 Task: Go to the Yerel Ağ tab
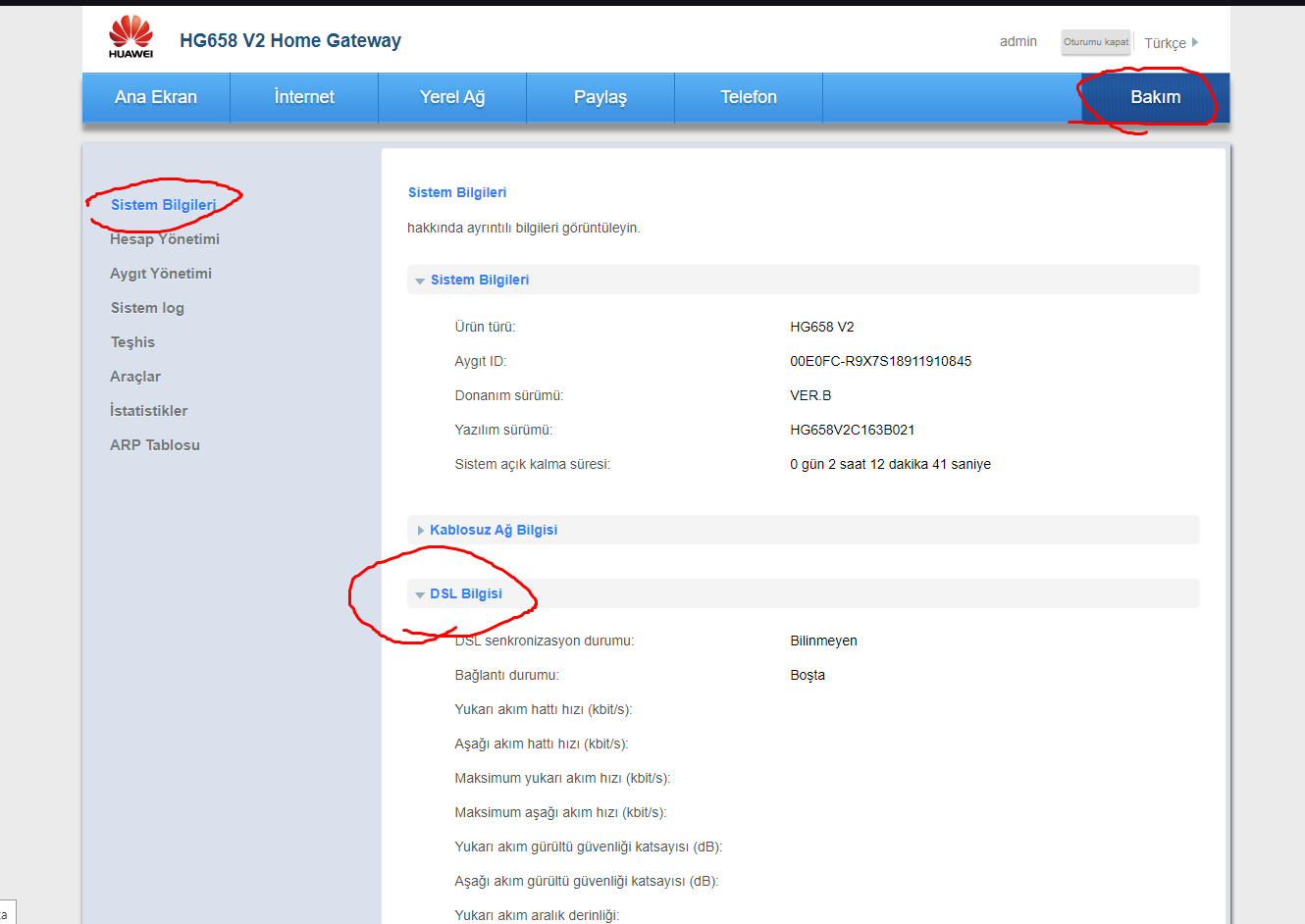[x=452, y=97]
